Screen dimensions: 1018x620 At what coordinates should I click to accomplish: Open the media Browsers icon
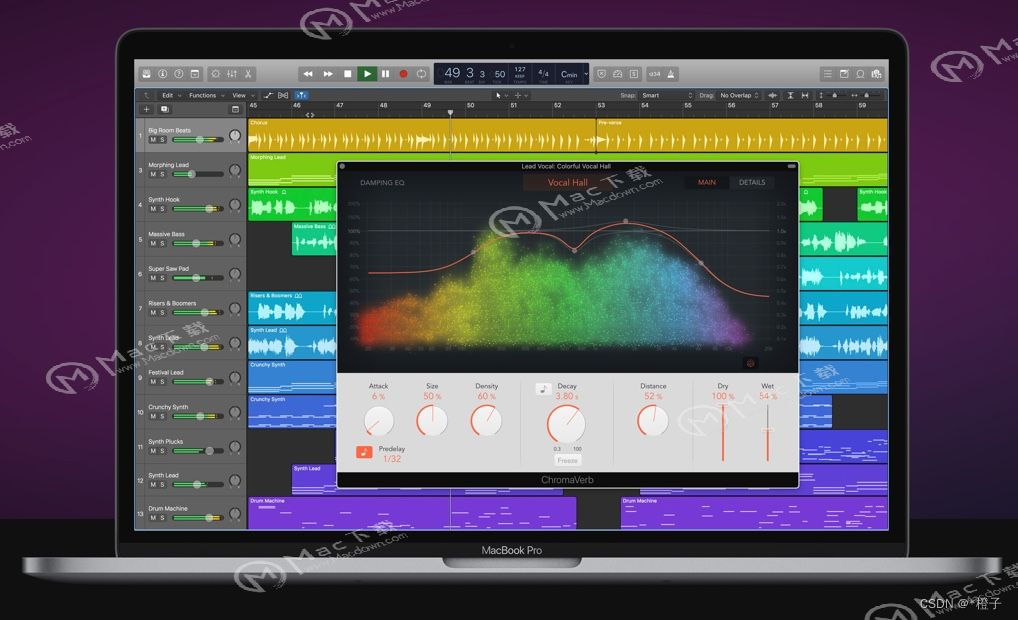click(876, 74)
